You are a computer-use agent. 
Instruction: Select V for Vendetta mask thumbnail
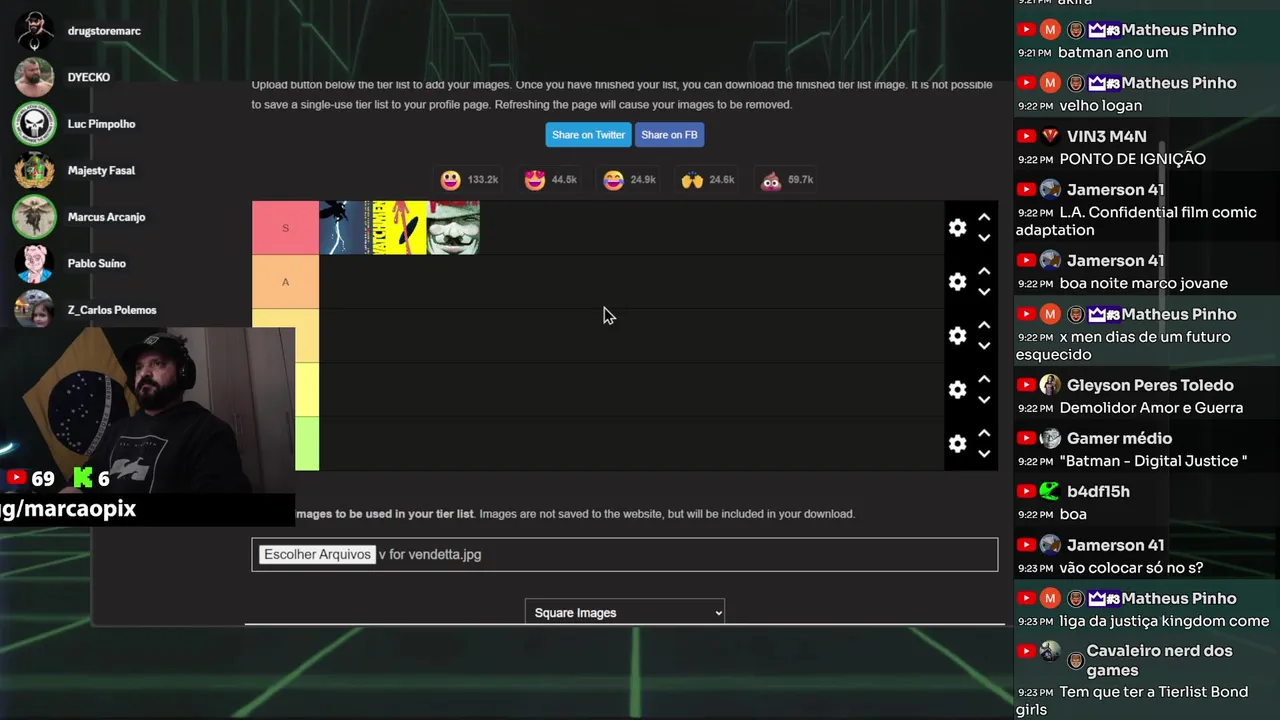(453, 228)
